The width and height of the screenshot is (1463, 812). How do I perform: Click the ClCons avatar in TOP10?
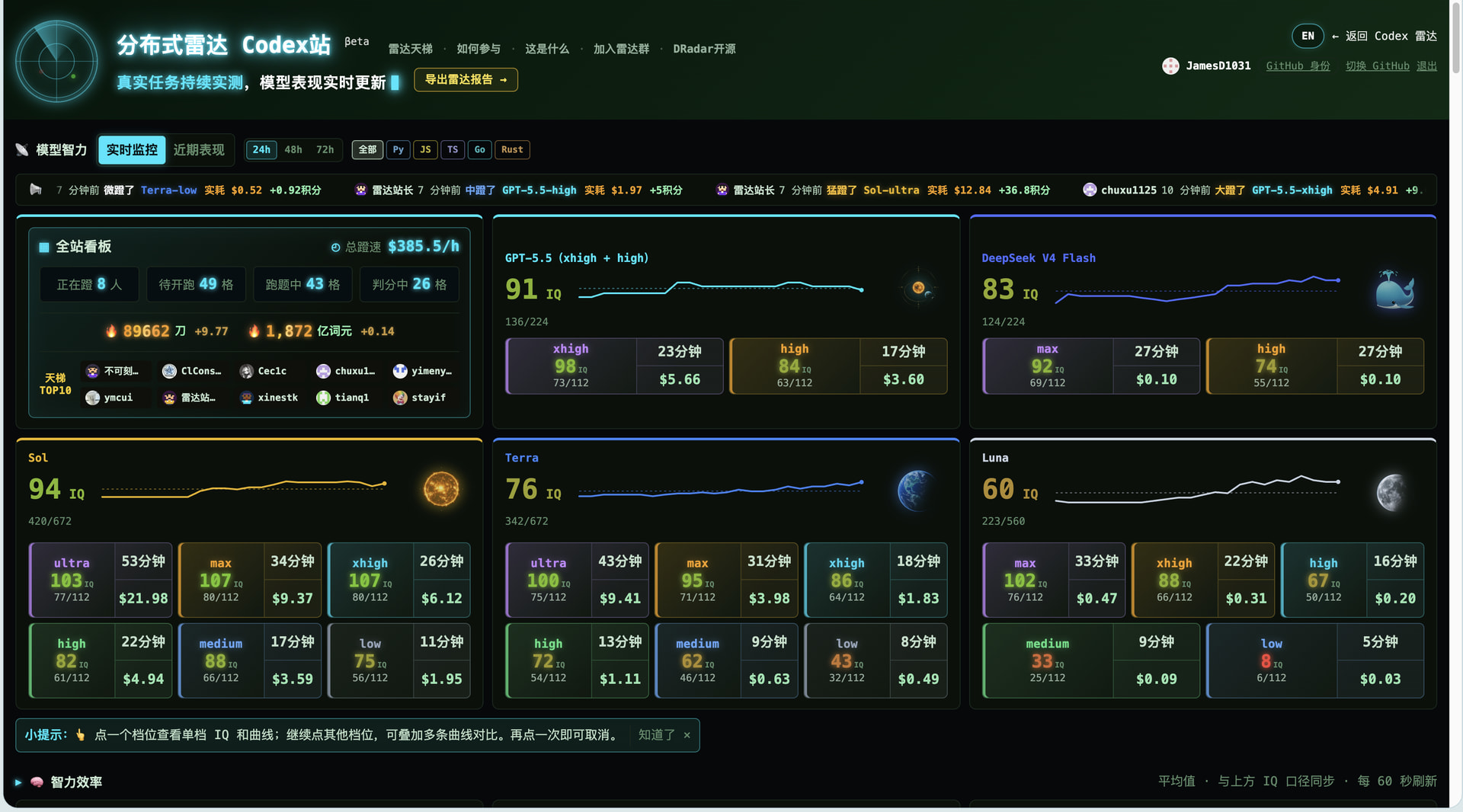pos(169,371)
